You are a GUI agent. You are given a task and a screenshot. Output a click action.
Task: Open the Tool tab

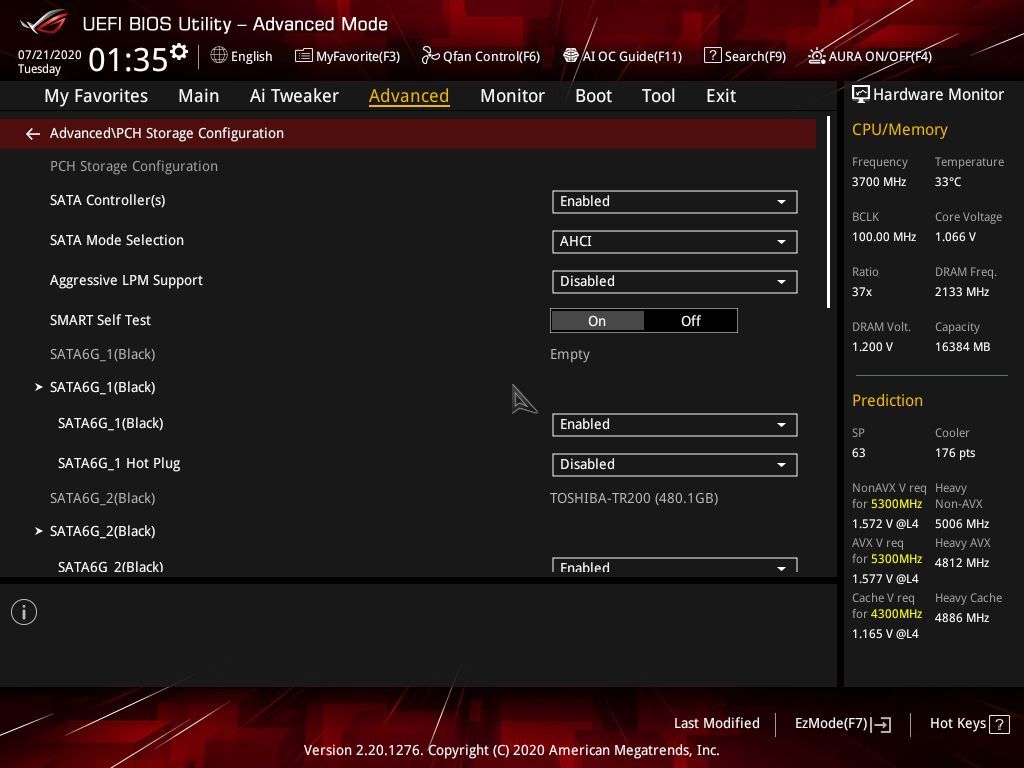[x=658, y=96]
